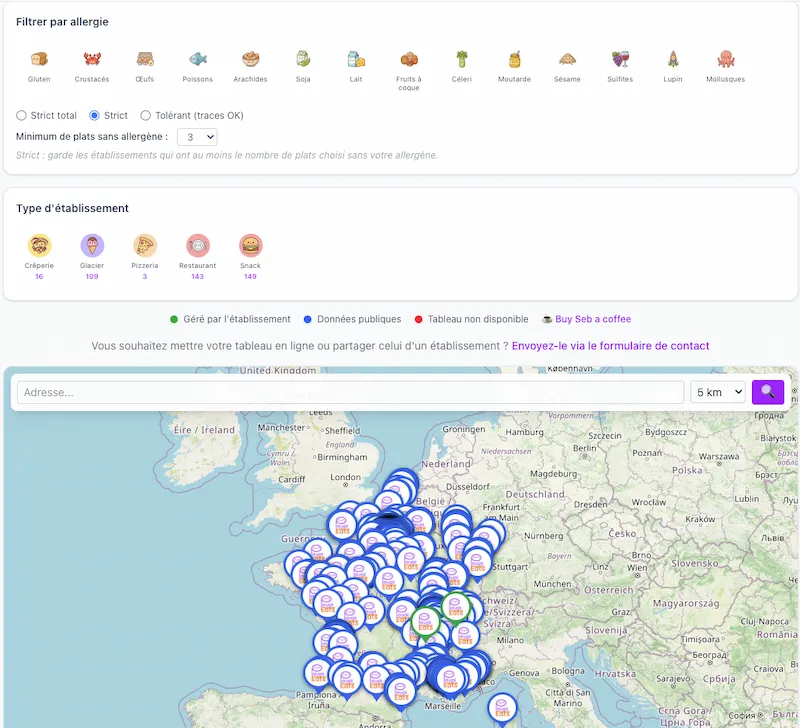Click the Lait allergen milk icon
Viewport: 800px width, 728px height.
tap(354, 57)
